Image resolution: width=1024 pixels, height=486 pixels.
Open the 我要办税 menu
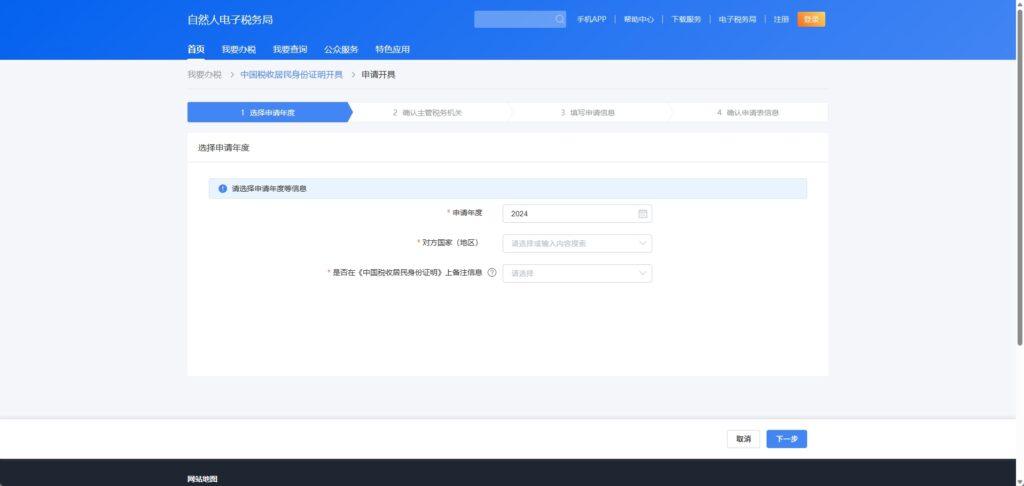tap(238, 49)
